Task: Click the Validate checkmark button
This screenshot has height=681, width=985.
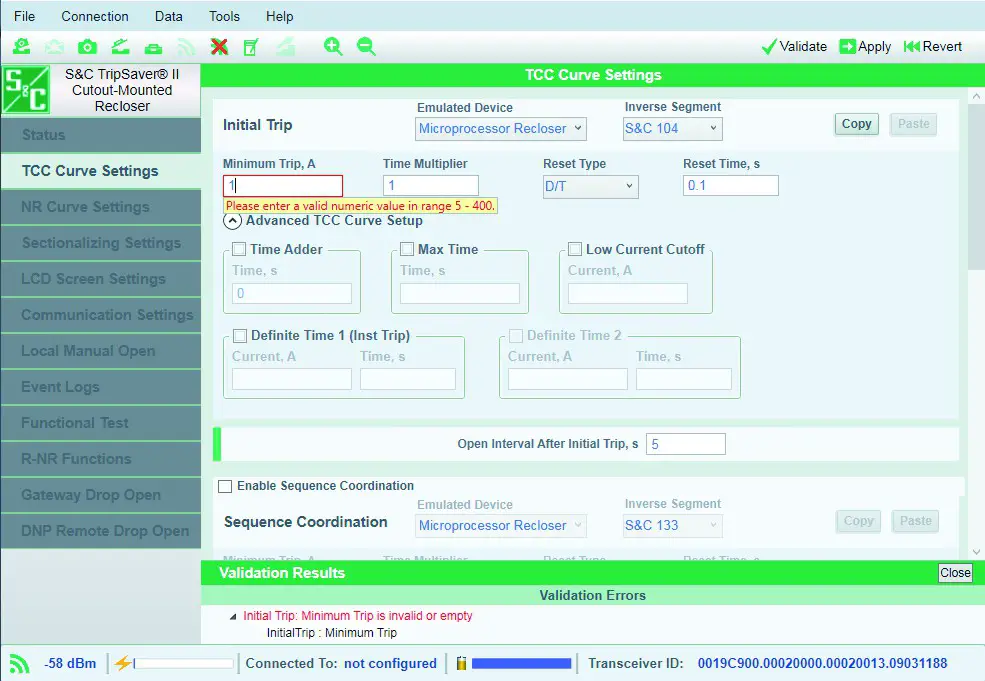Action: pos(794,46)
